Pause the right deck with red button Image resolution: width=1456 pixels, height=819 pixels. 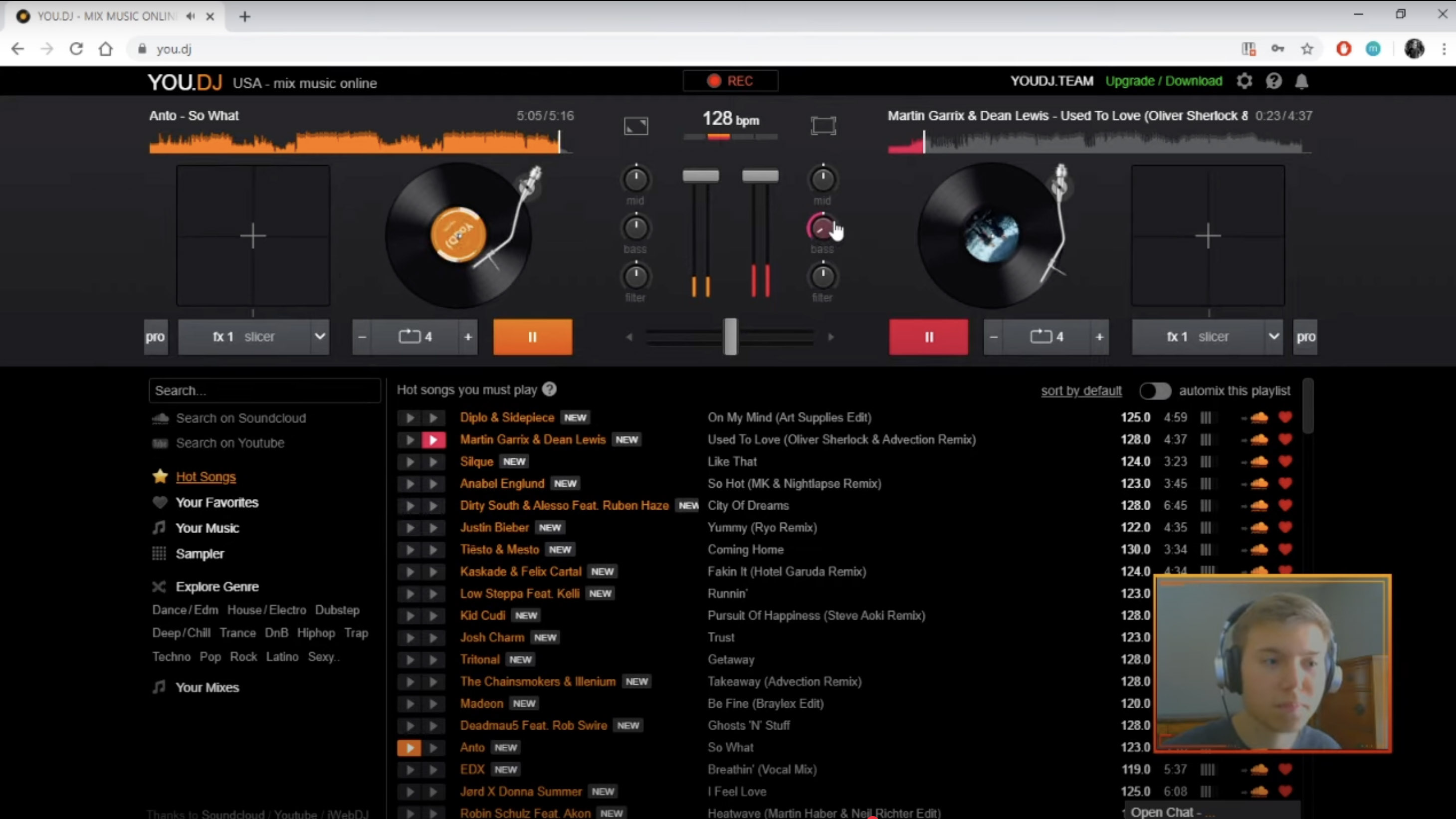(x=928, y=337)
